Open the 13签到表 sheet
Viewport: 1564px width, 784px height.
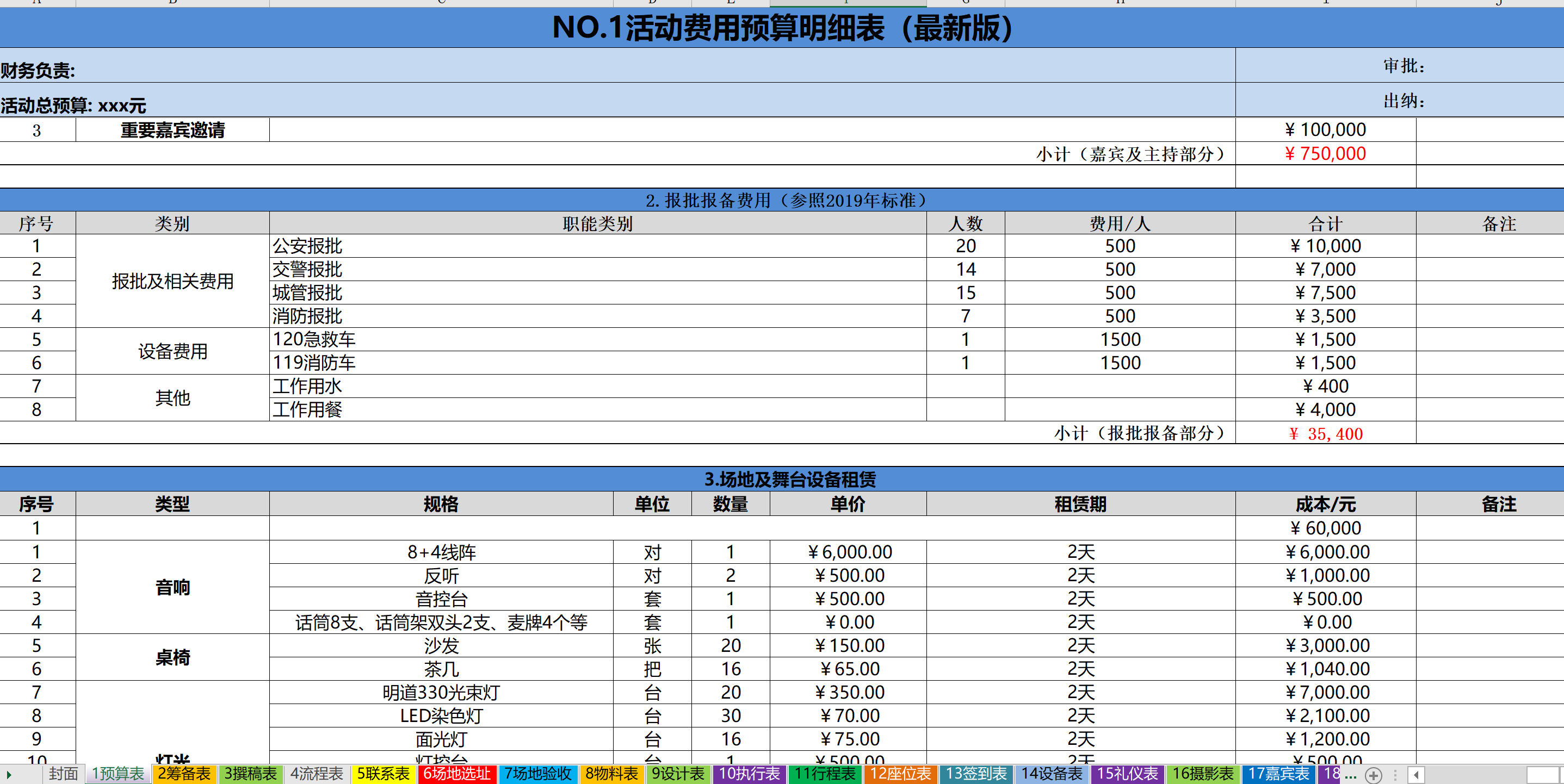click(x=976, y=774)
